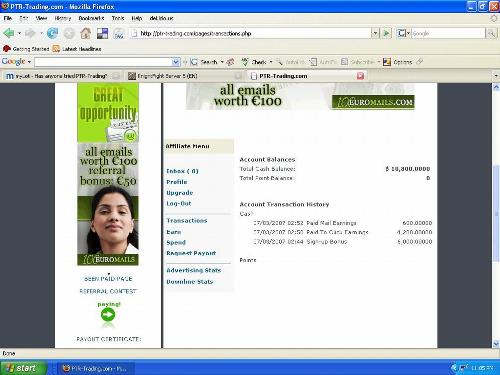Image resolution: width=500 pixels, height=375 pixels.
Task: Click the Google toolbar Subscribe button
Action: click(x=358, y=62)
